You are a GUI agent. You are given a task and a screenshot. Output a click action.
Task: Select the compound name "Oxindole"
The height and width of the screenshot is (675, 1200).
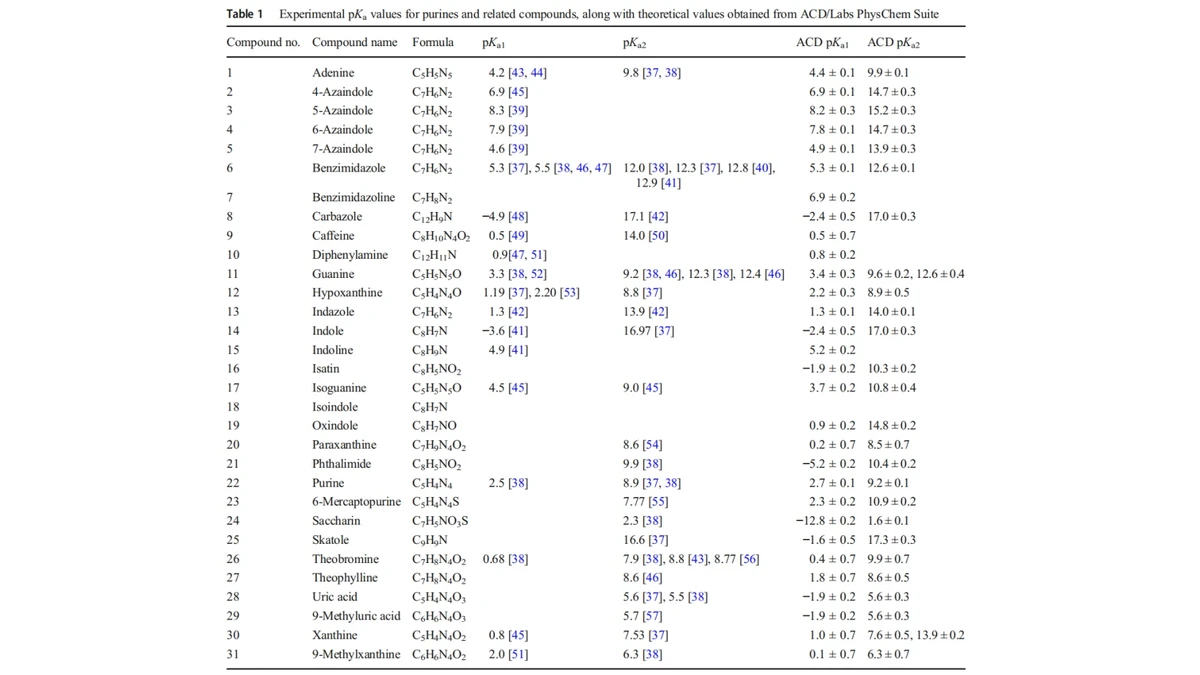point(335,426)
